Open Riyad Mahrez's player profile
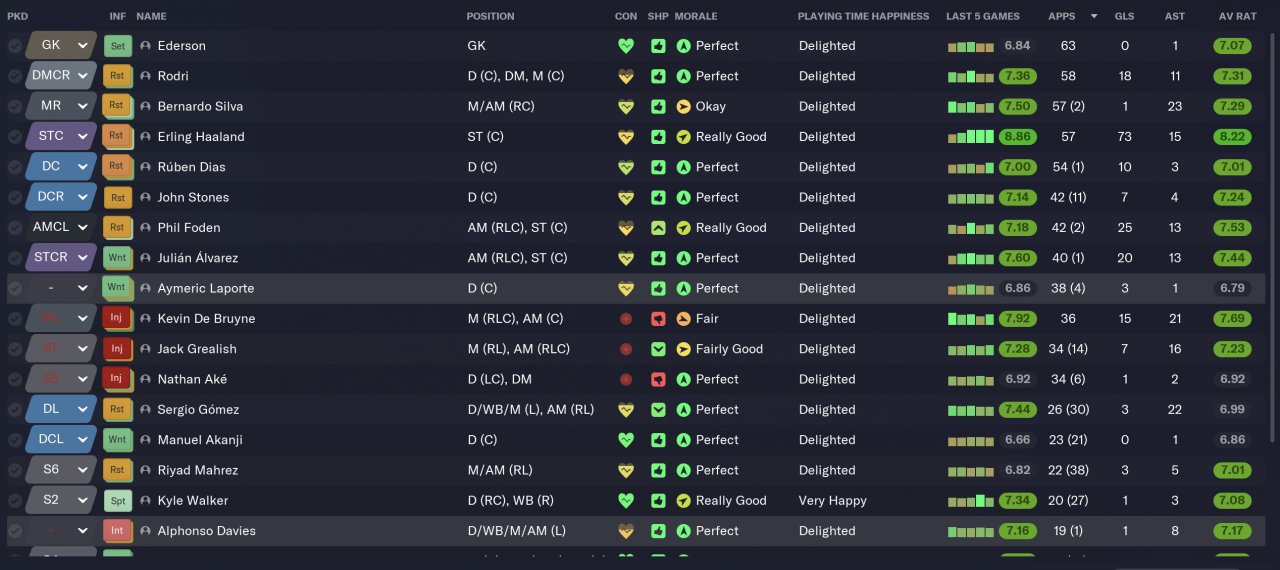Screen dimensions: 1280x570 [197, 470]
